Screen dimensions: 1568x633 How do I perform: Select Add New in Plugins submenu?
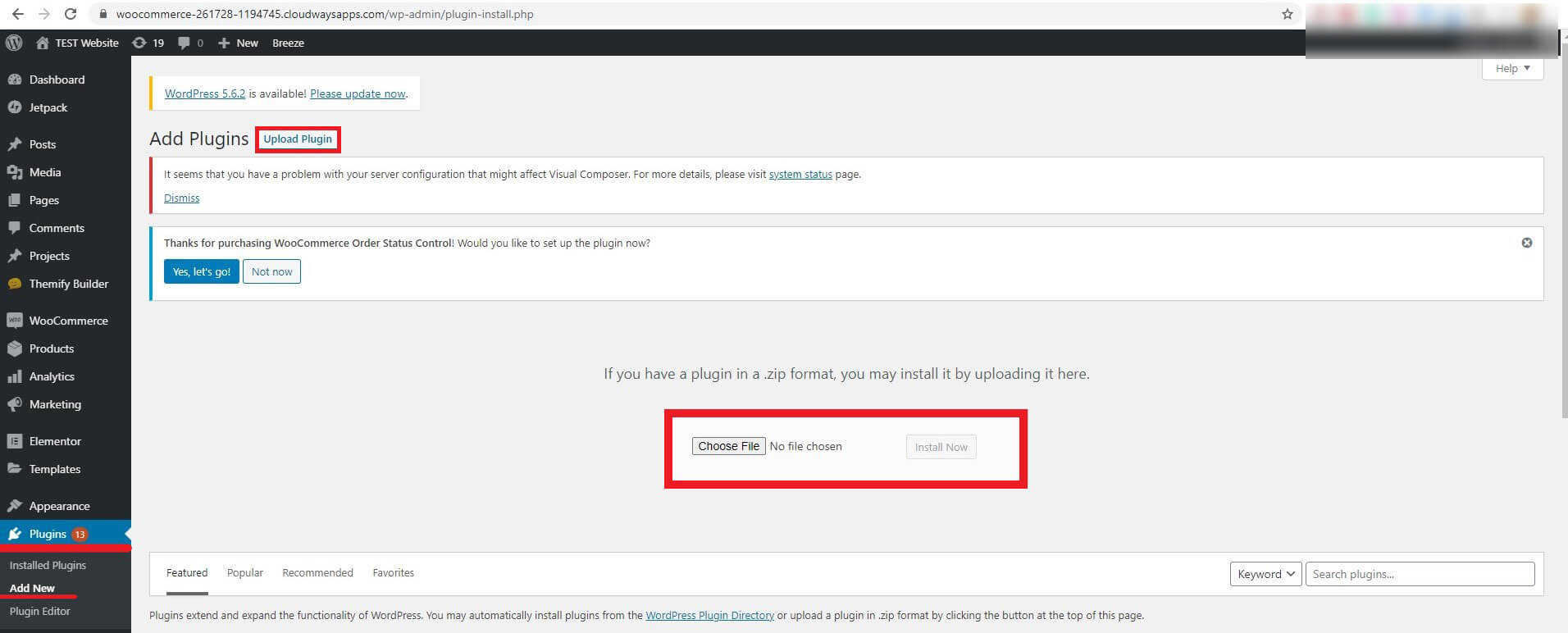(x=32, y=588)
